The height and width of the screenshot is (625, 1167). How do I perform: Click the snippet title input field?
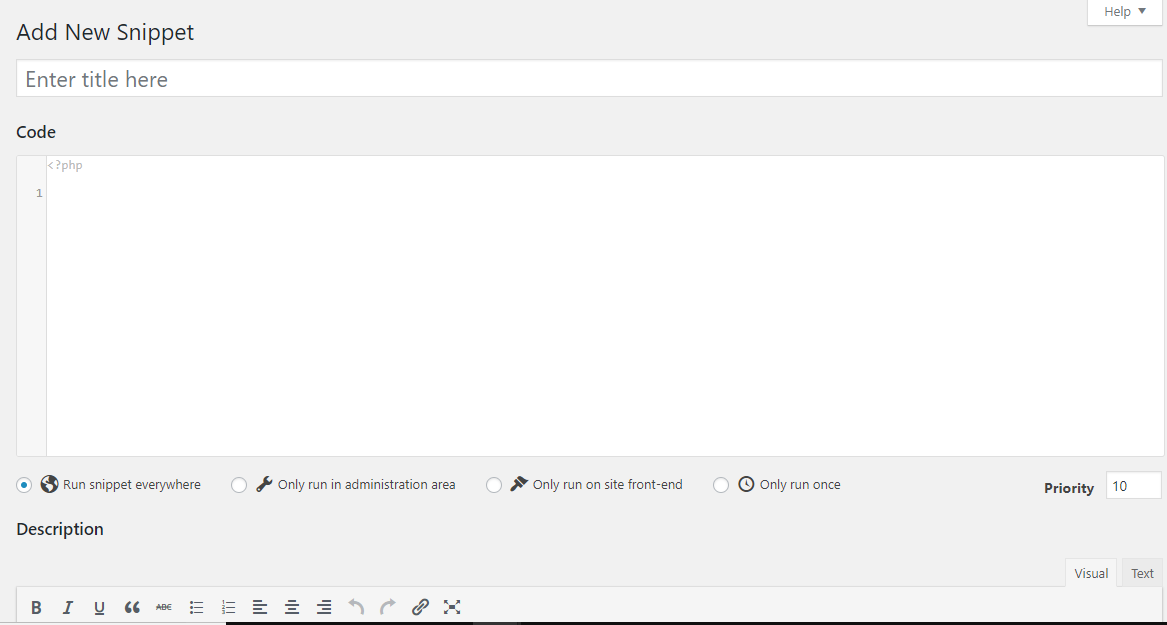[x=589, y=79]
